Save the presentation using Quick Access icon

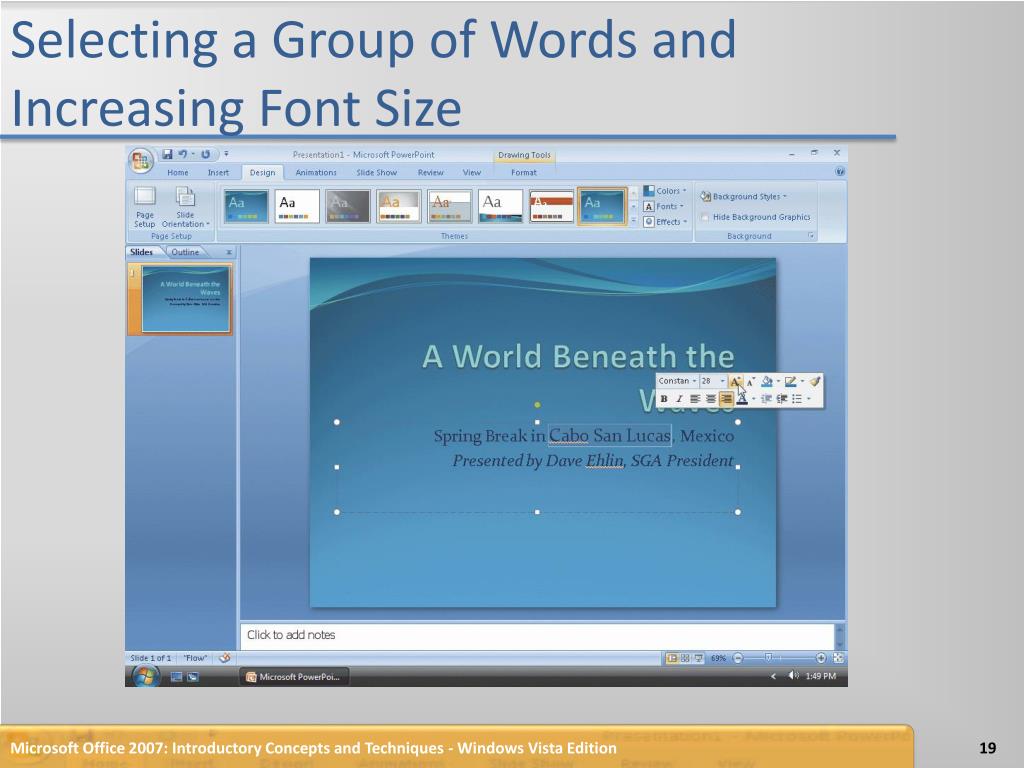pos(167,154)
